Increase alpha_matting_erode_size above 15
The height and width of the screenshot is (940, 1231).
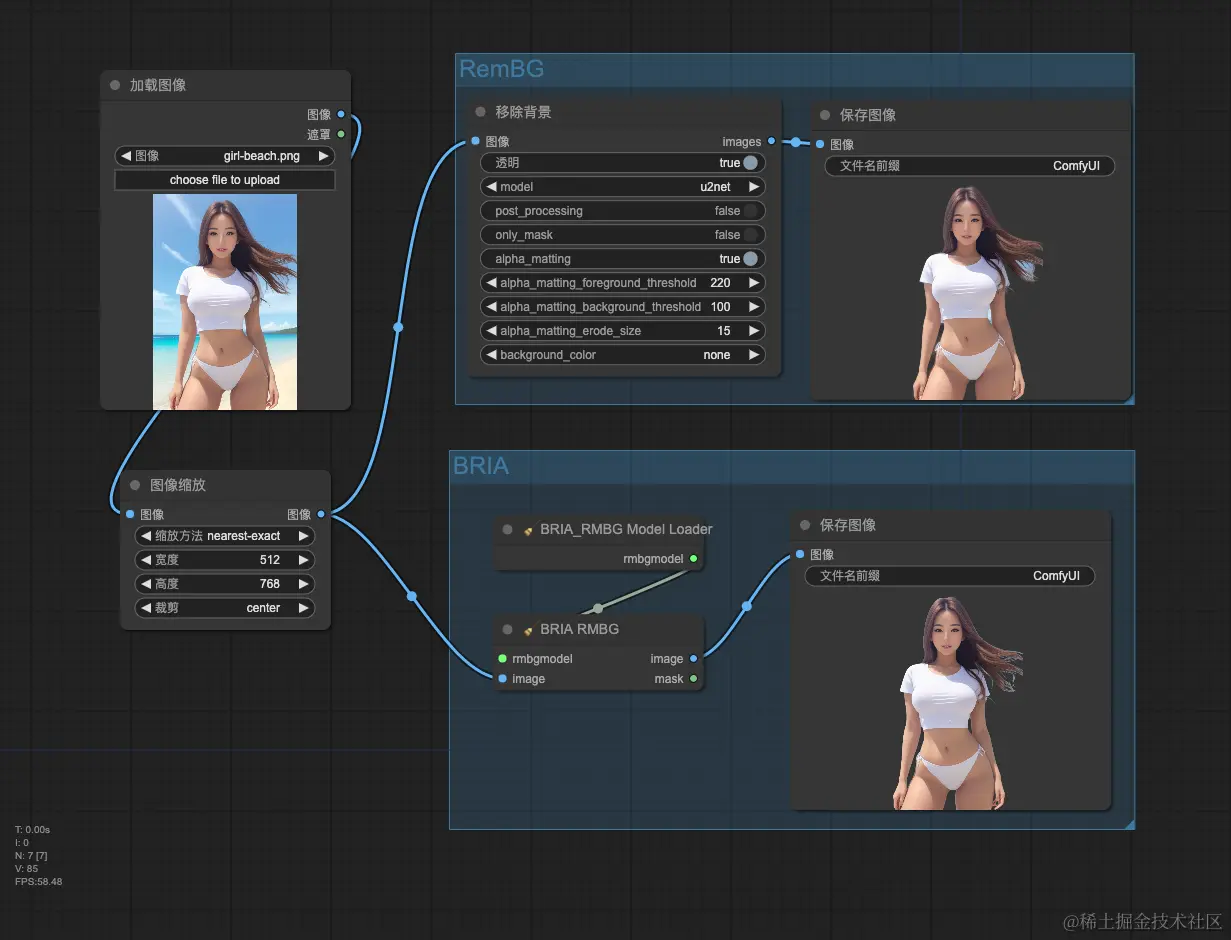pos(754,331)
